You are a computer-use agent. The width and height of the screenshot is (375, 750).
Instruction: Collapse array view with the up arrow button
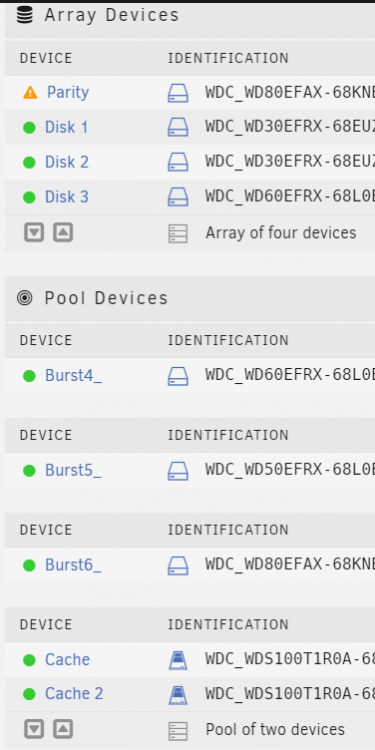[63, 233]
